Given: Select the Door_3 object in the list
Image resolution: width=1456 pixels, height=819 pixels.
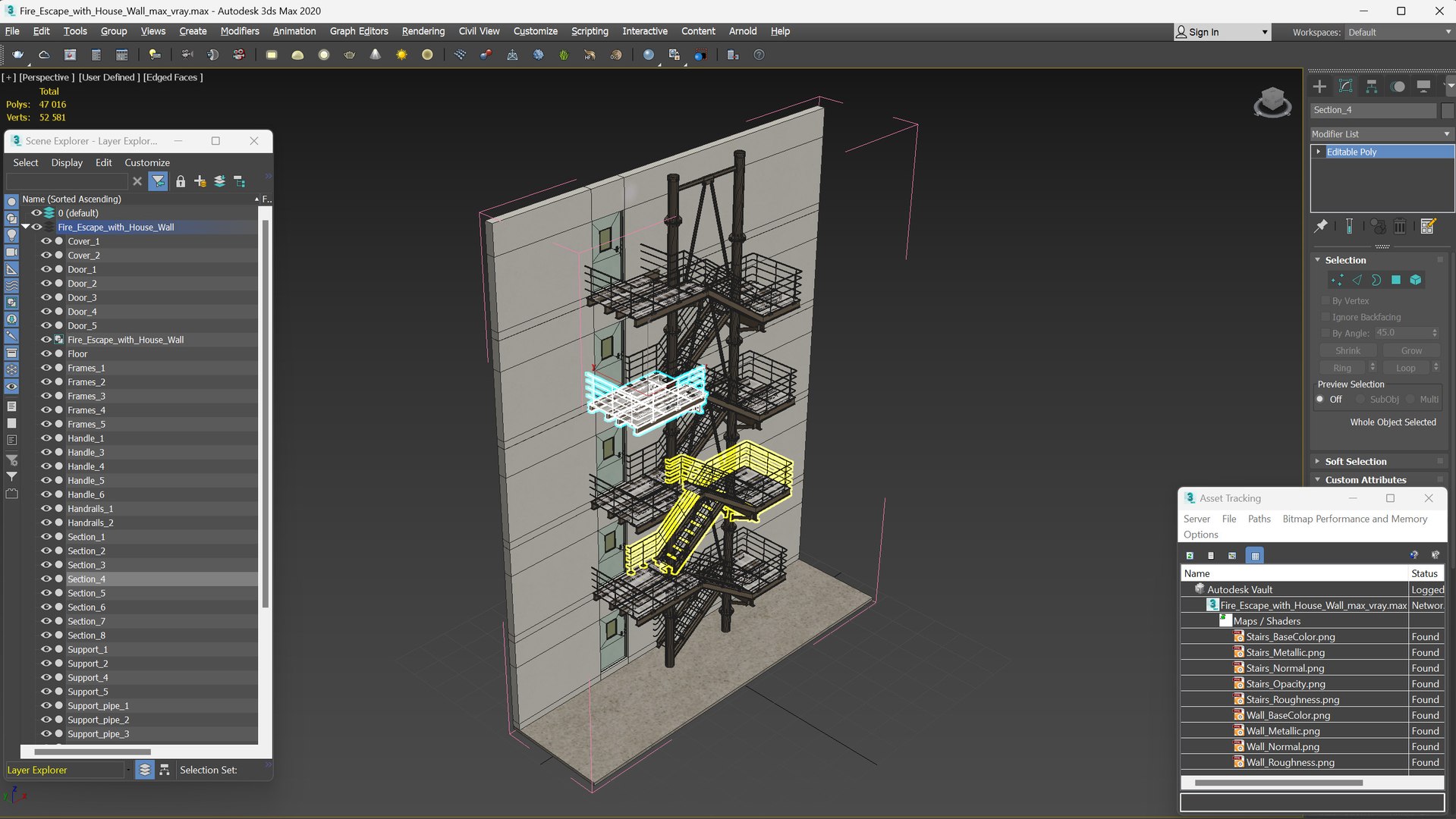Looking at the screenshot, I should tap(82, 297).
